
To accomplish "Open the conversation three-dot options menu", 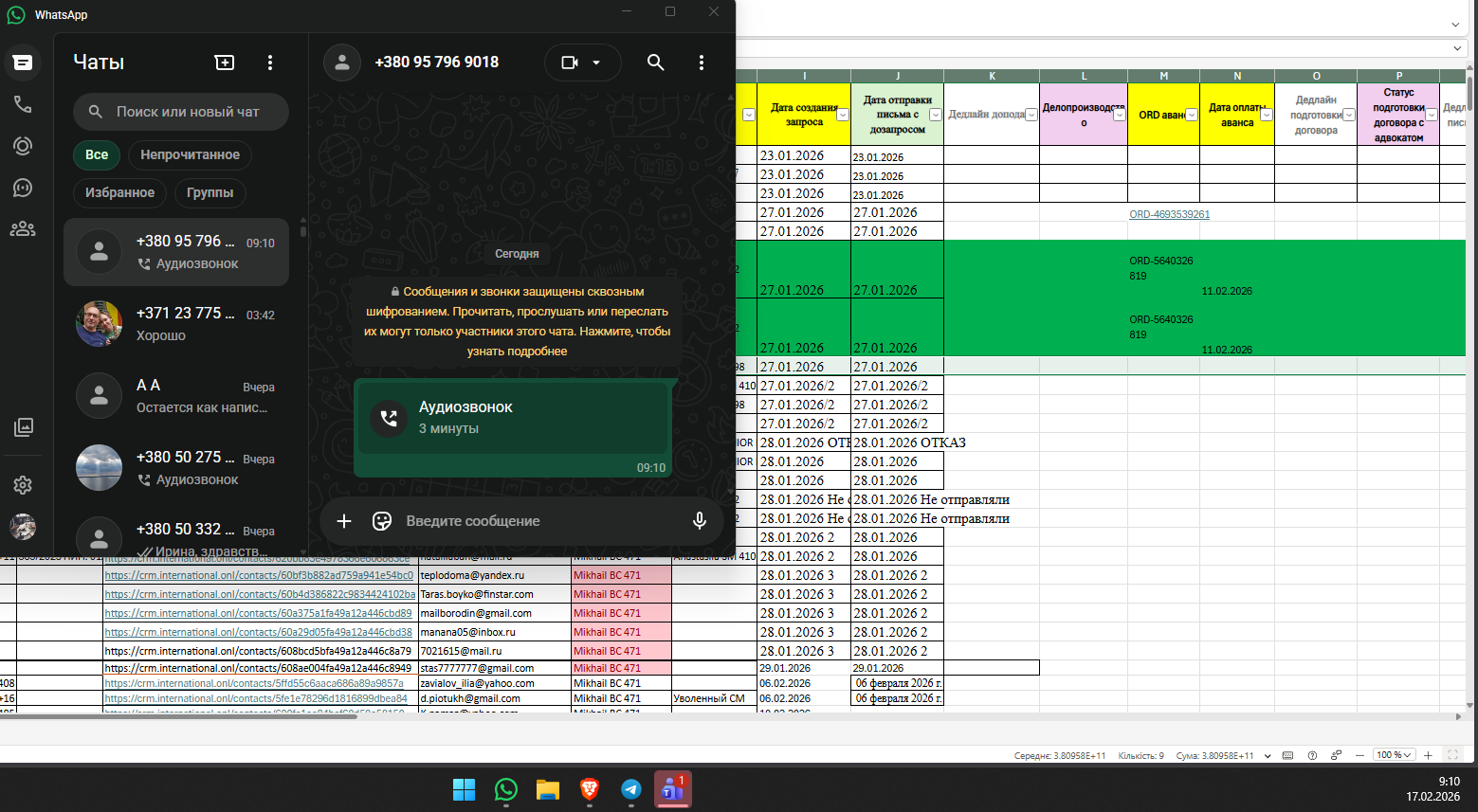I will [x=702, y=63].
